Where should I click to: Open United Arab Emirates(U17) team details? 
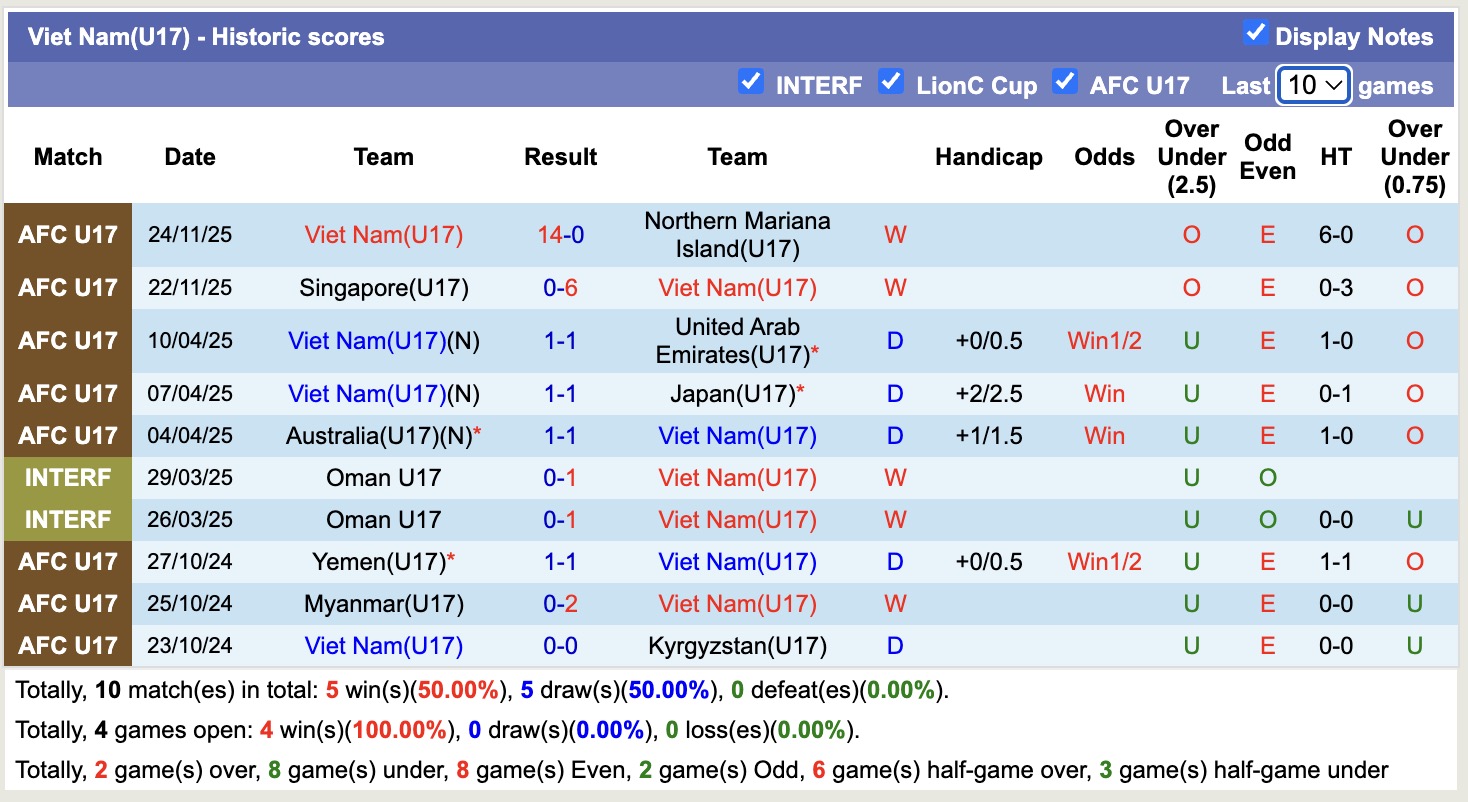click(x=737, y=340)
